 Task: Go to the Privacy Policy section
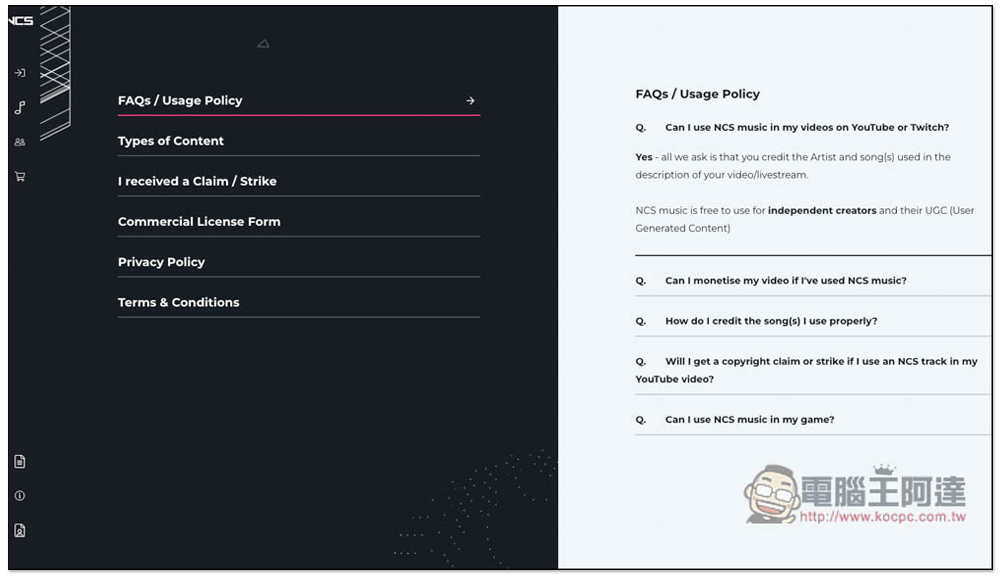298,262
